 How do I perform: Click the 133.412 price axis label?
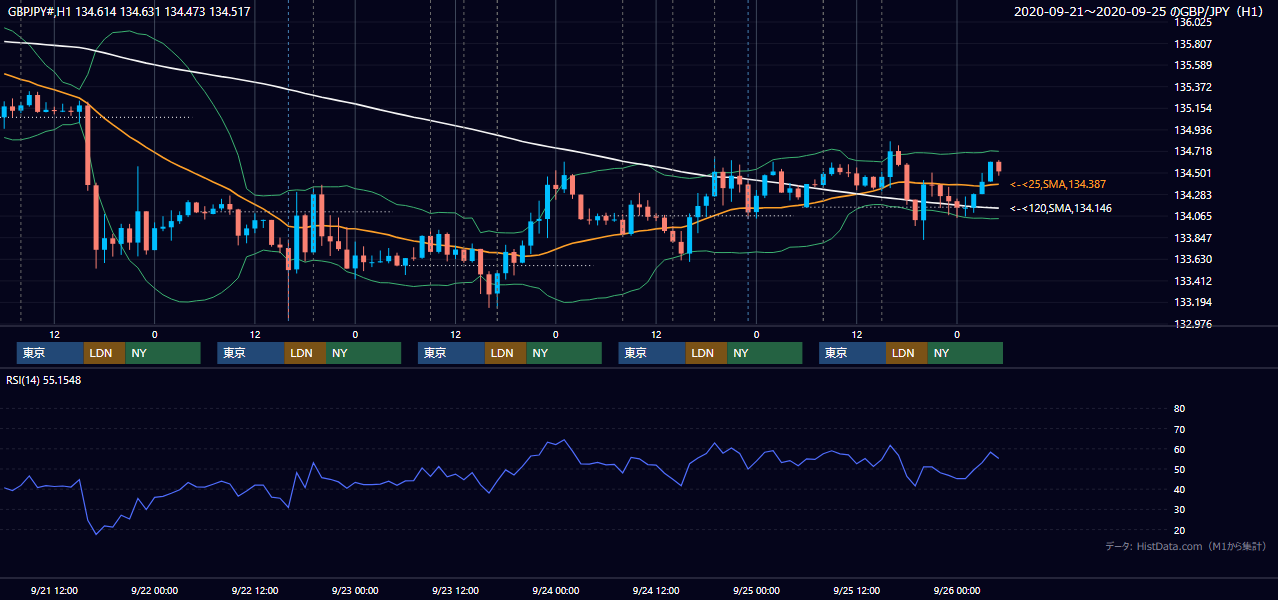1195,281
